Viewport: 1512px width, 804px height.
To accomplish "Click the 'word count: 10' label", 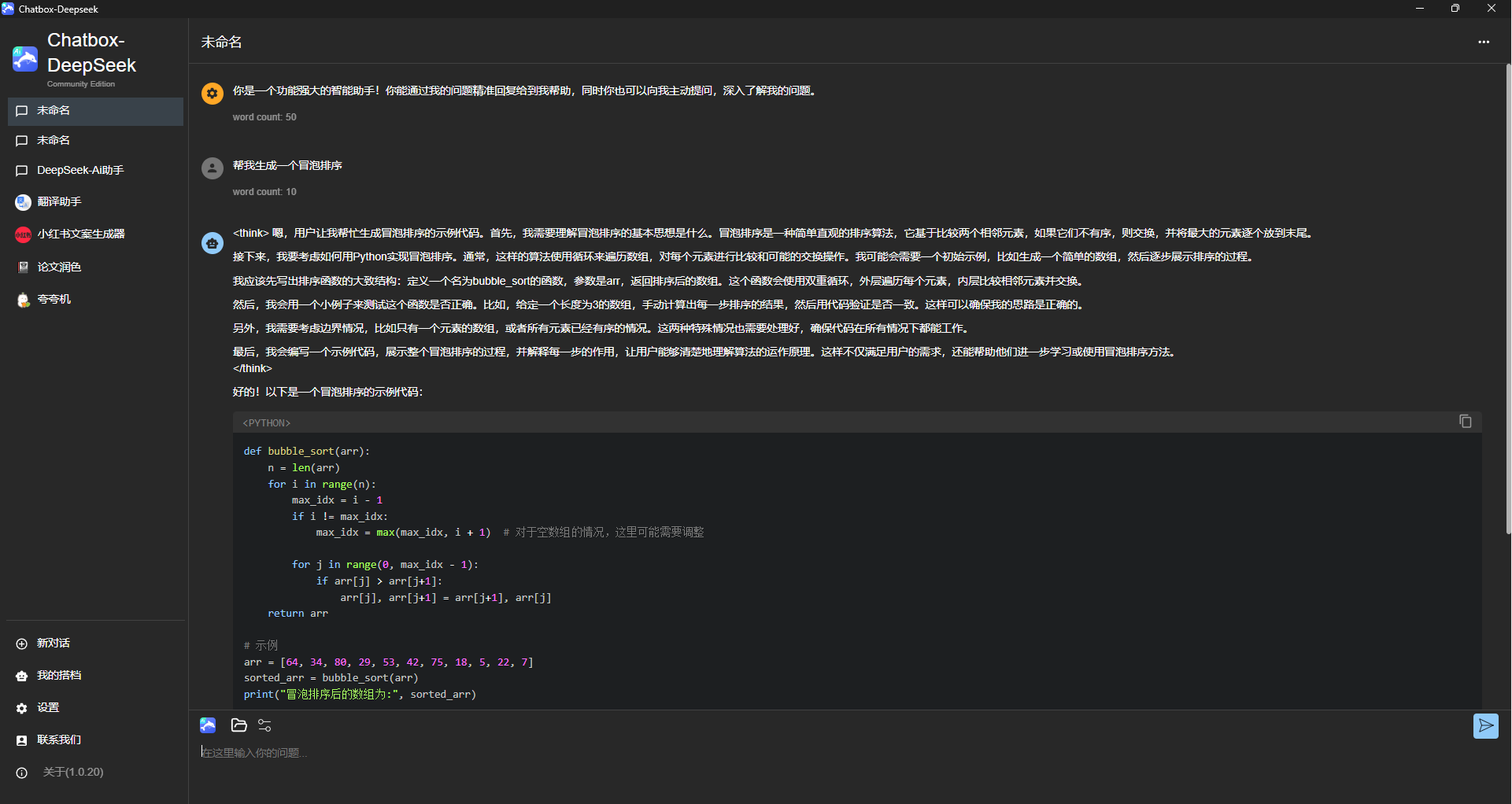I will pos(264,192).
